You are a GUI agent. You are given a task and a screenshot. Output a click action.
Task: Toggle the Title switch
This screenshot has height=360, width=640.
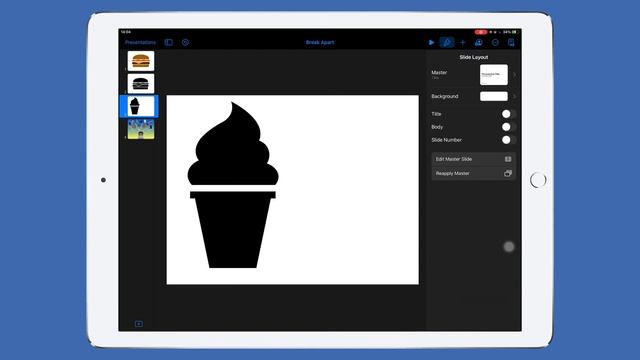pos(509,114)
